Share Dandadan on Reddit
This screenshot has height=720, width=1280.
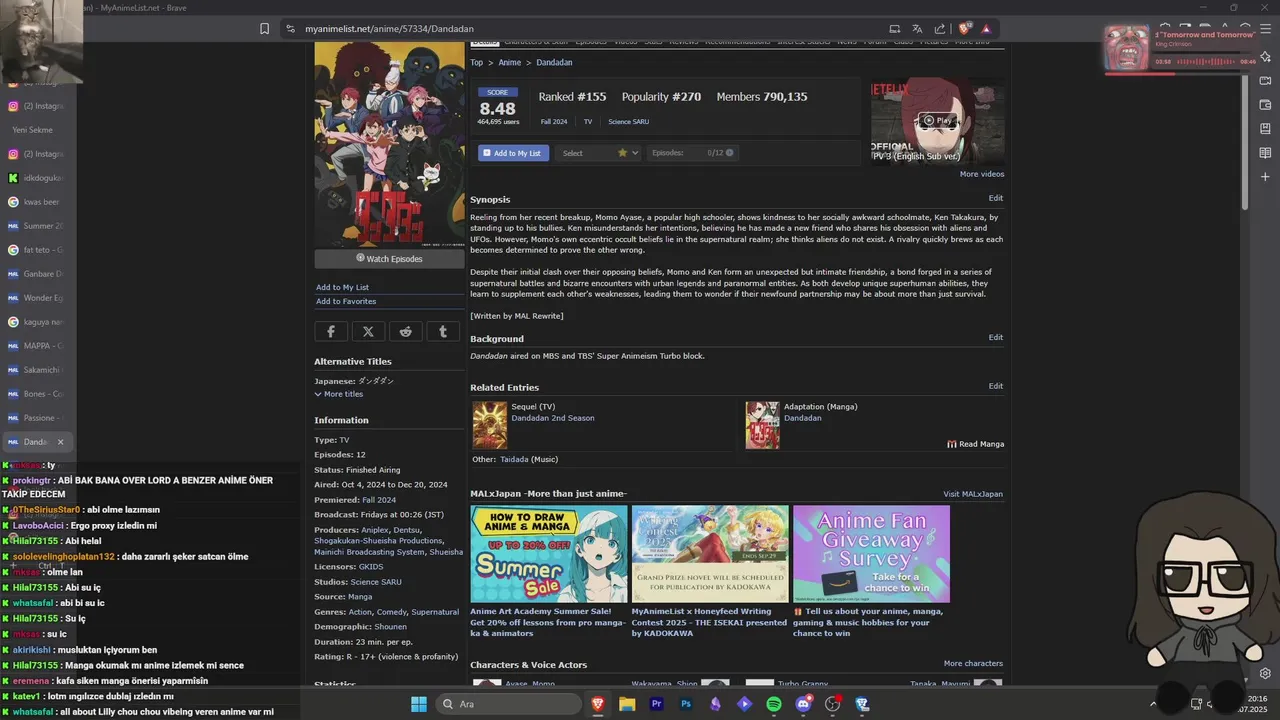(405, 331)
